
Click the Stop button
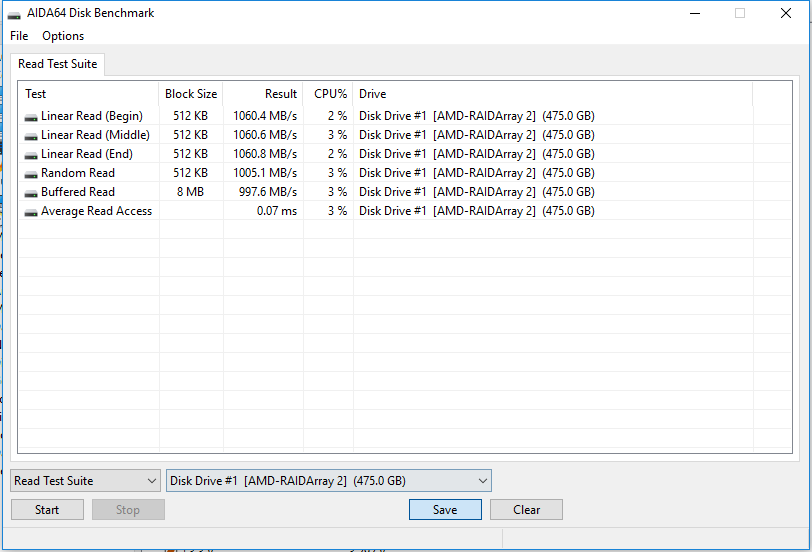pos(128,510)
